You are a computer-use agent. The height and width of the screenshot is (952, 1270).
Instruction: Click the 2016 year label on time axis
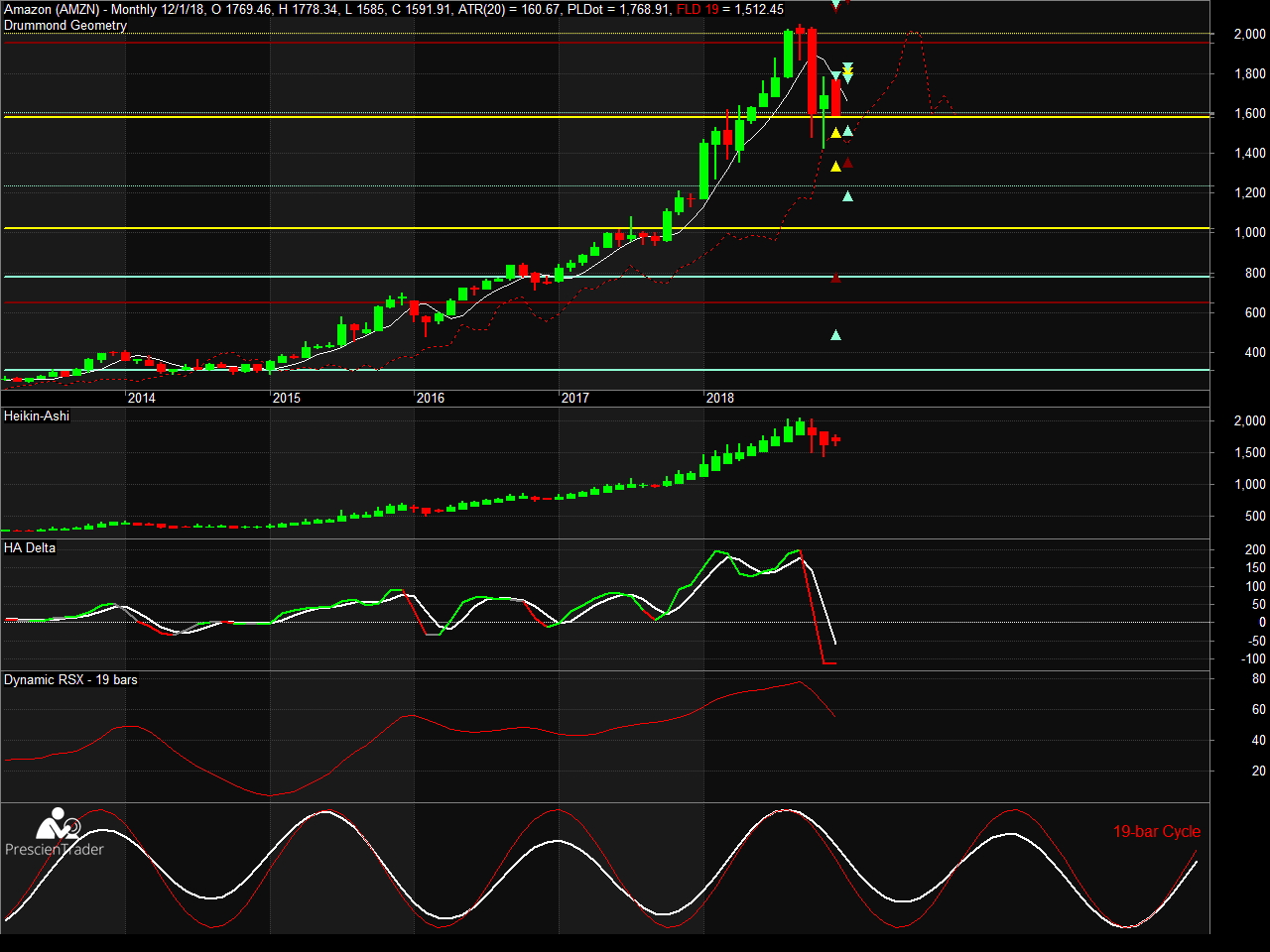(431, 398)
